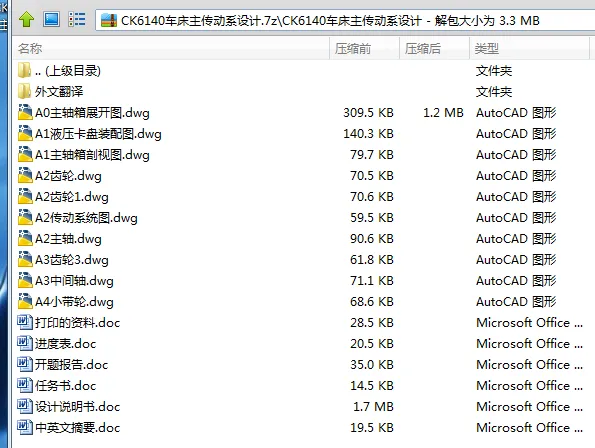595x448 pixels.
Task: Click the green up-directory arrow icon
Action: click(x=27, y=19)
